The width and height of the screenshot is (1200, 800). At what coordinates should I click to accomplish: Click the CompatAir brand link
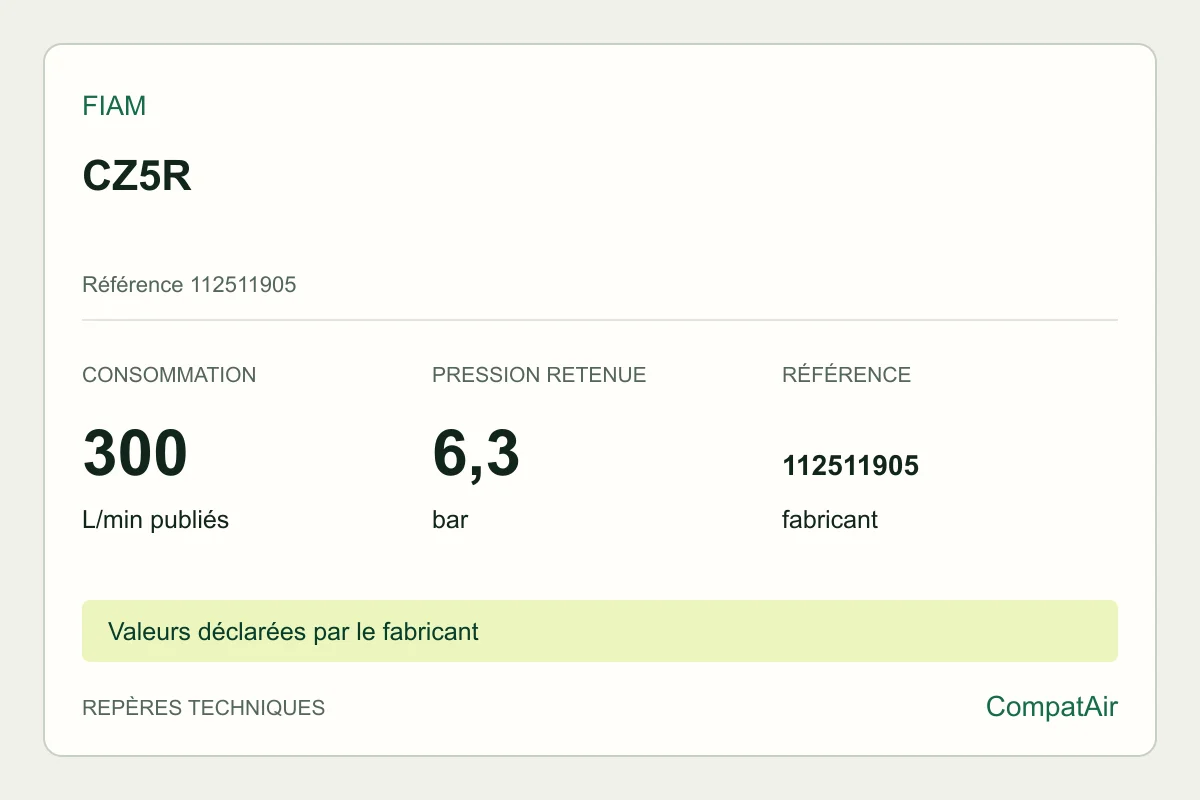click(x=1052, y=707)
